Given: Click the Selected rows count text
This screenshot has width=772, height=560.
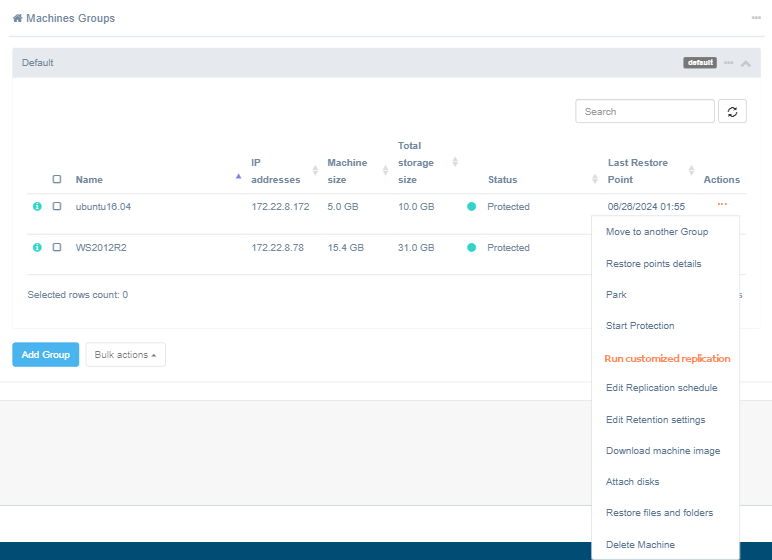Looking at the screenshot, I should point(78,295).
